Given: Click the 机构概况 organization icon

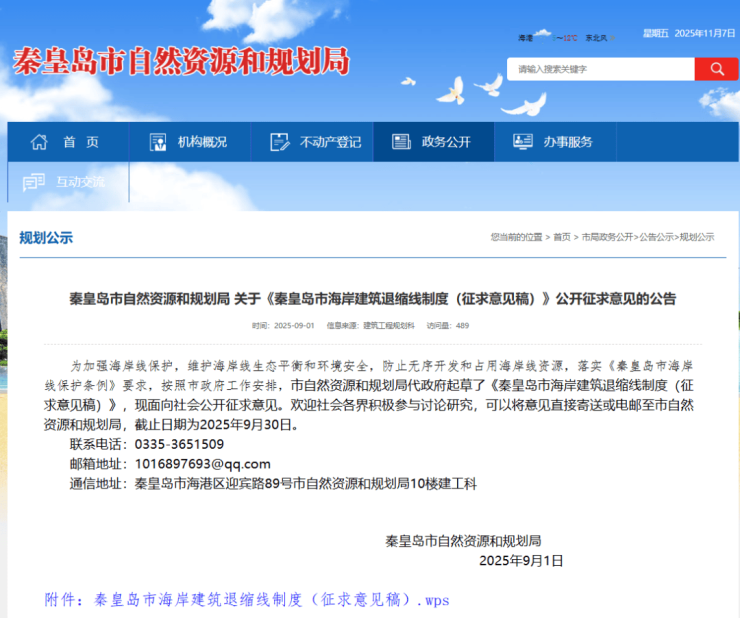Looking at the screenshot, I should pyautogui.click(x=158, y=142).
